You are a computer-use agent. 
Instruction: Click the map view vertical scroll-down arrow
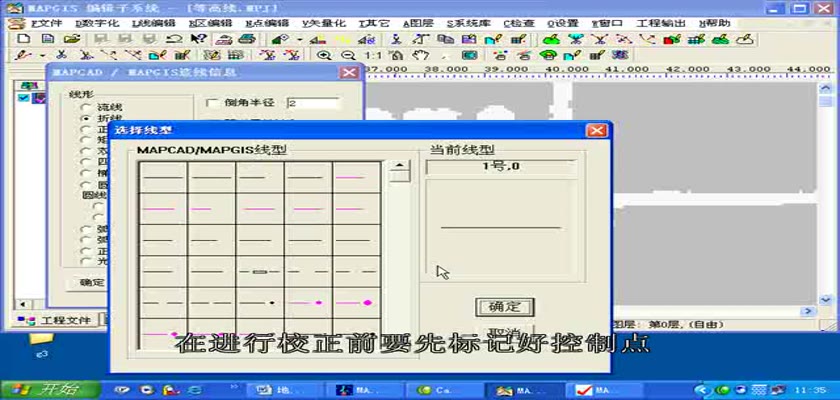point(826,299)
